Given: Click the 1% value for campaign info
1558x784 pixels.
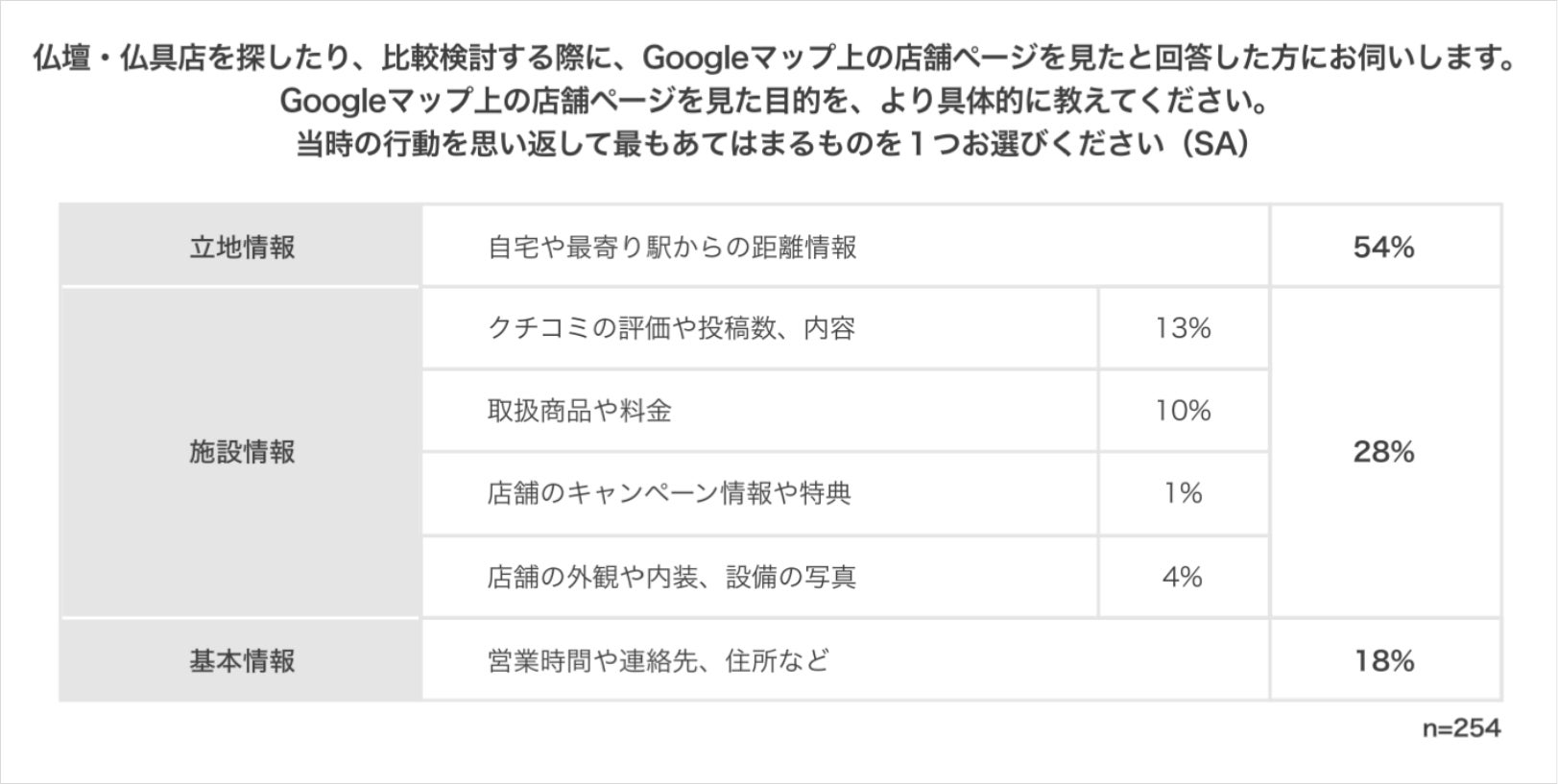Looking at the screenshot, I should point(1183,494).
